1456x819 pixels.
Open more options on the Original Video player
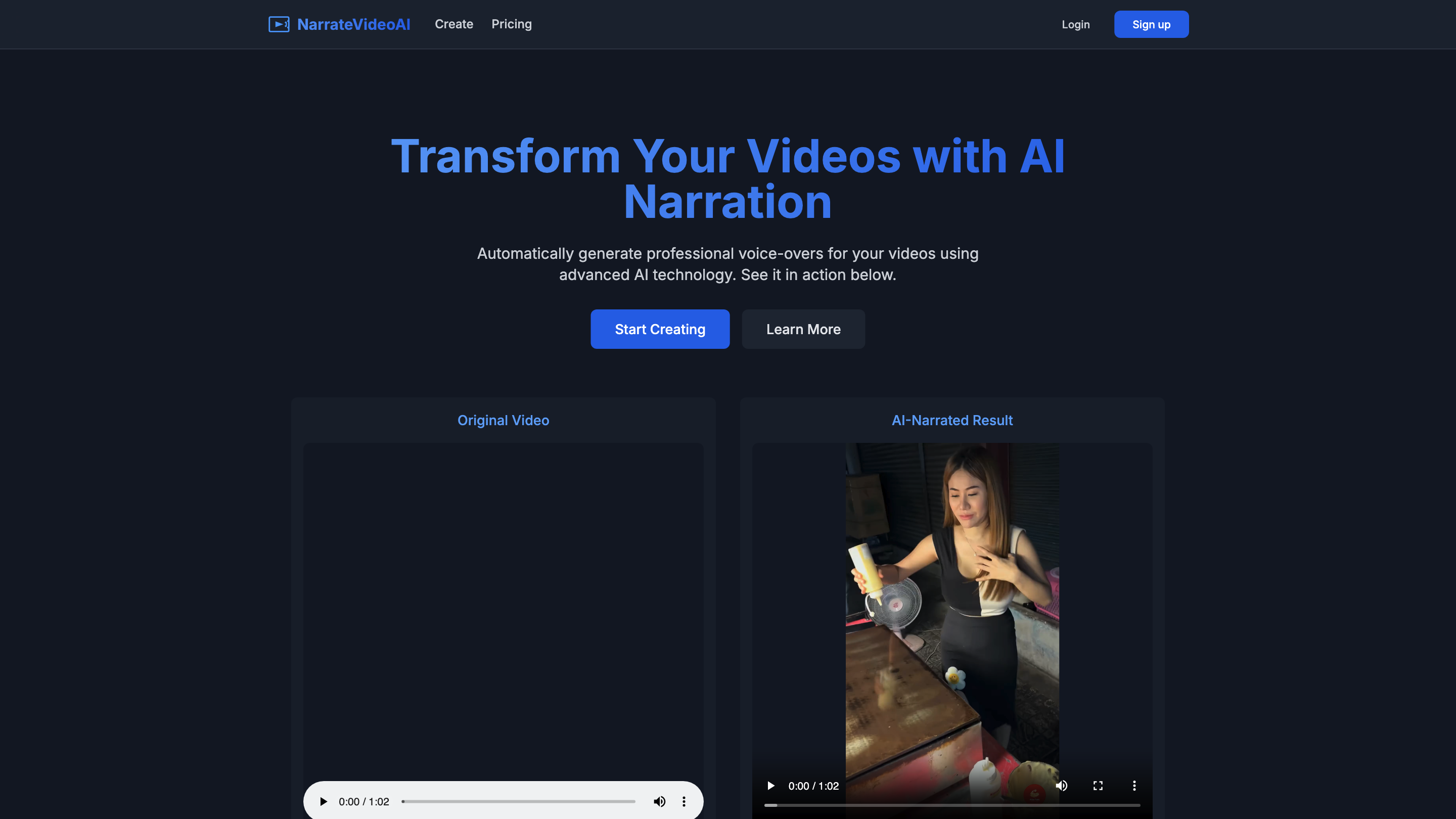point(684,801)
